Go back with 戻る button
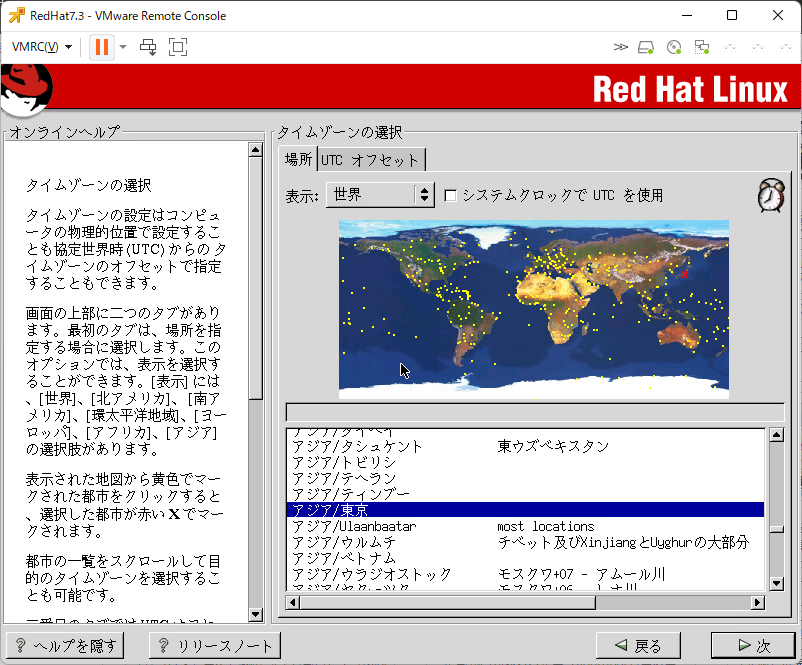802x665 pixels. point(638,646)
